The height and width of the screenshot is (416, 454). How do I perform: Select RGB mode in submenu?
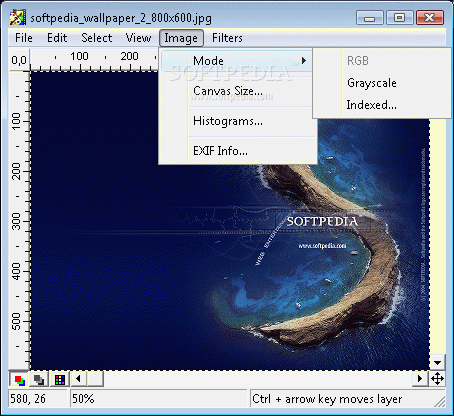382,61
